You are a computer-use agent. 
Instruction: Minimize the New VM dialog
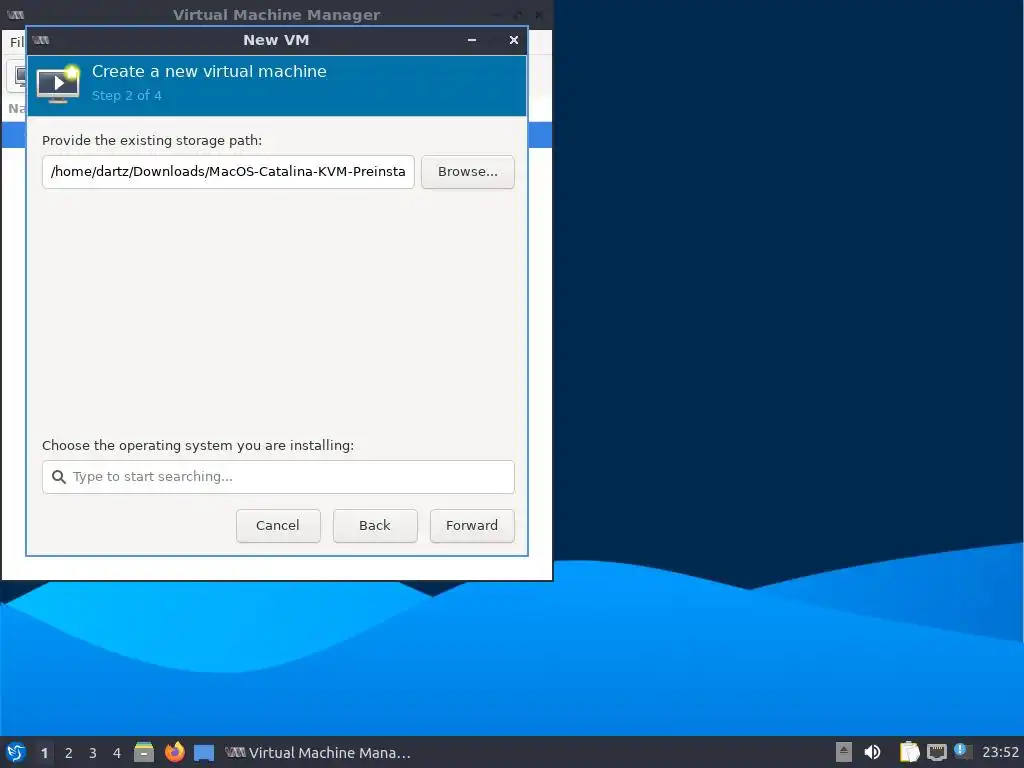472,40
